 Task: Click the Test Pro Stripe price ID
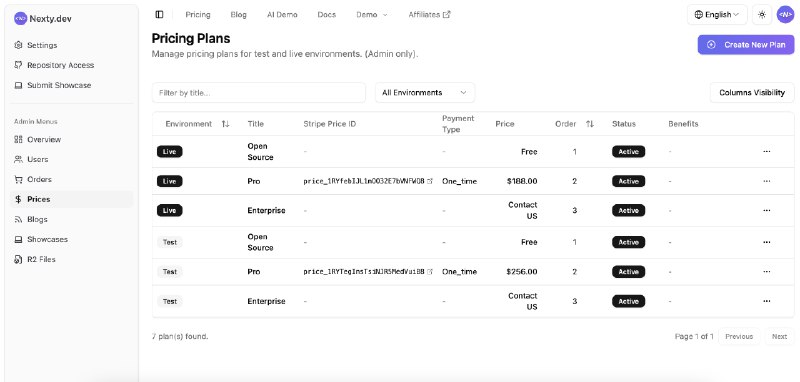364,272
